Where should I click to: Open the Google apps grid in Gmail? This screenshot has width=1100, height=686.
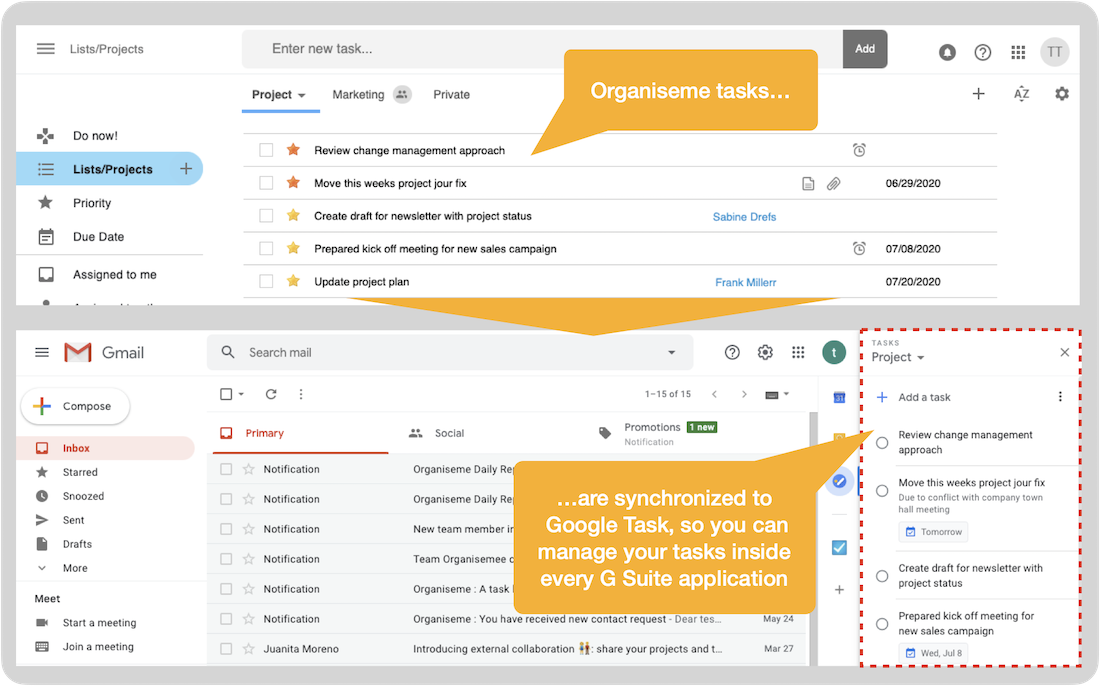[x=798, y=352]
